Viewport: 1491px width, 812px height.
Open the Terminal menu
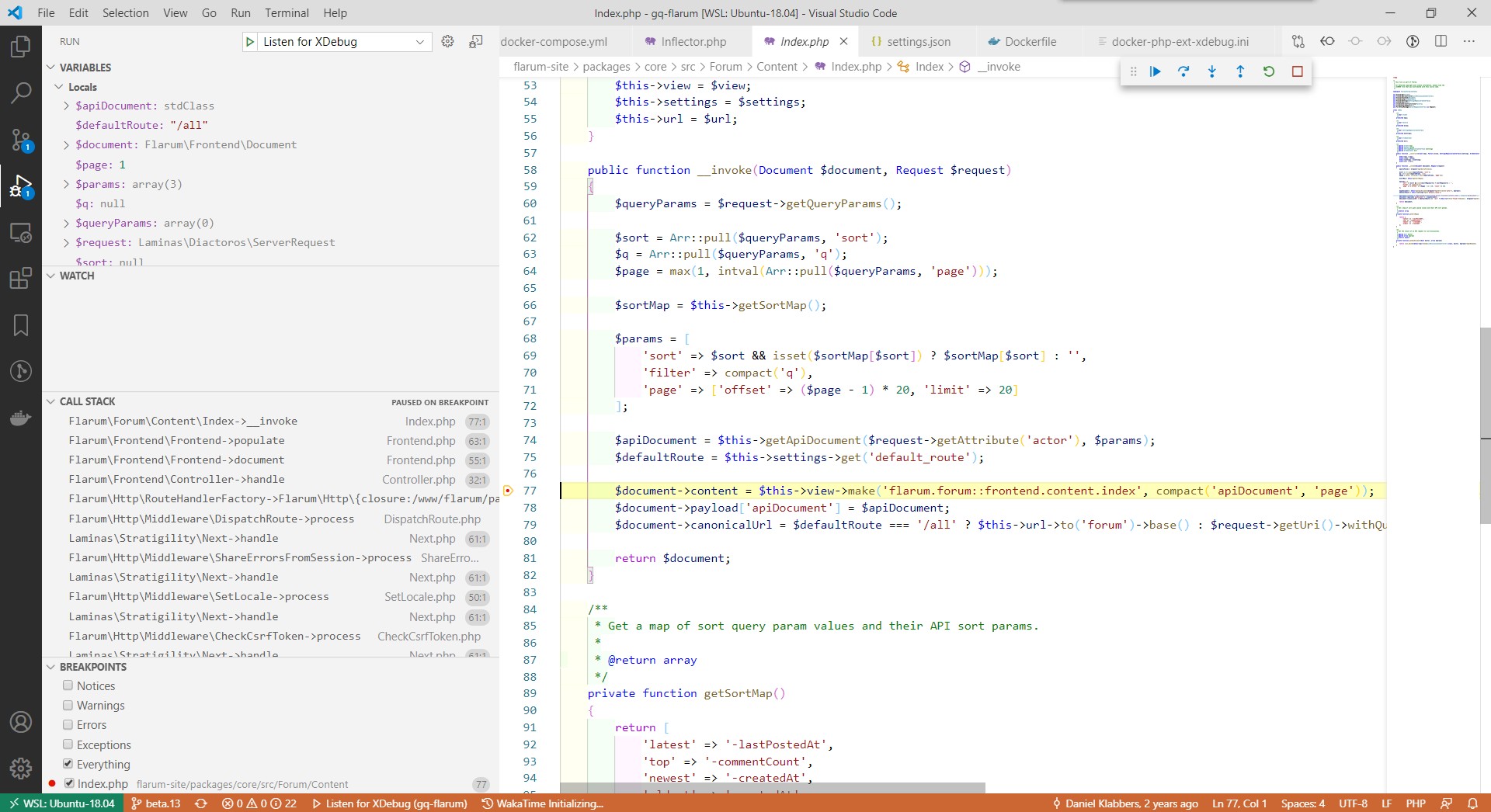(x=287, y=12)
